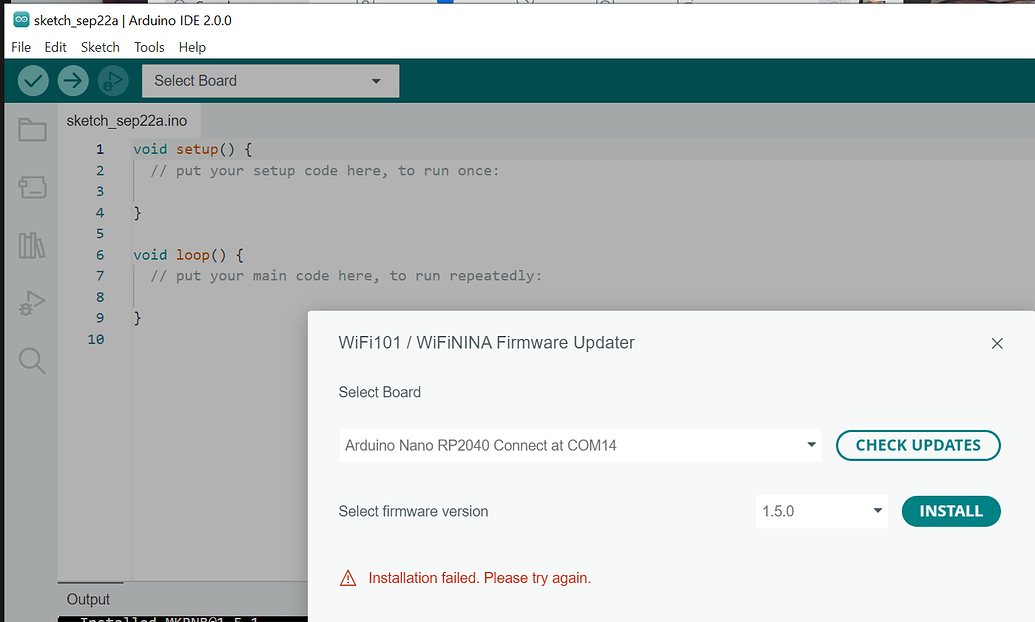Close the Firmware Updater dialog
Image resolution: width=1035 pixels, height=622 pixels.
coord(997,343)
